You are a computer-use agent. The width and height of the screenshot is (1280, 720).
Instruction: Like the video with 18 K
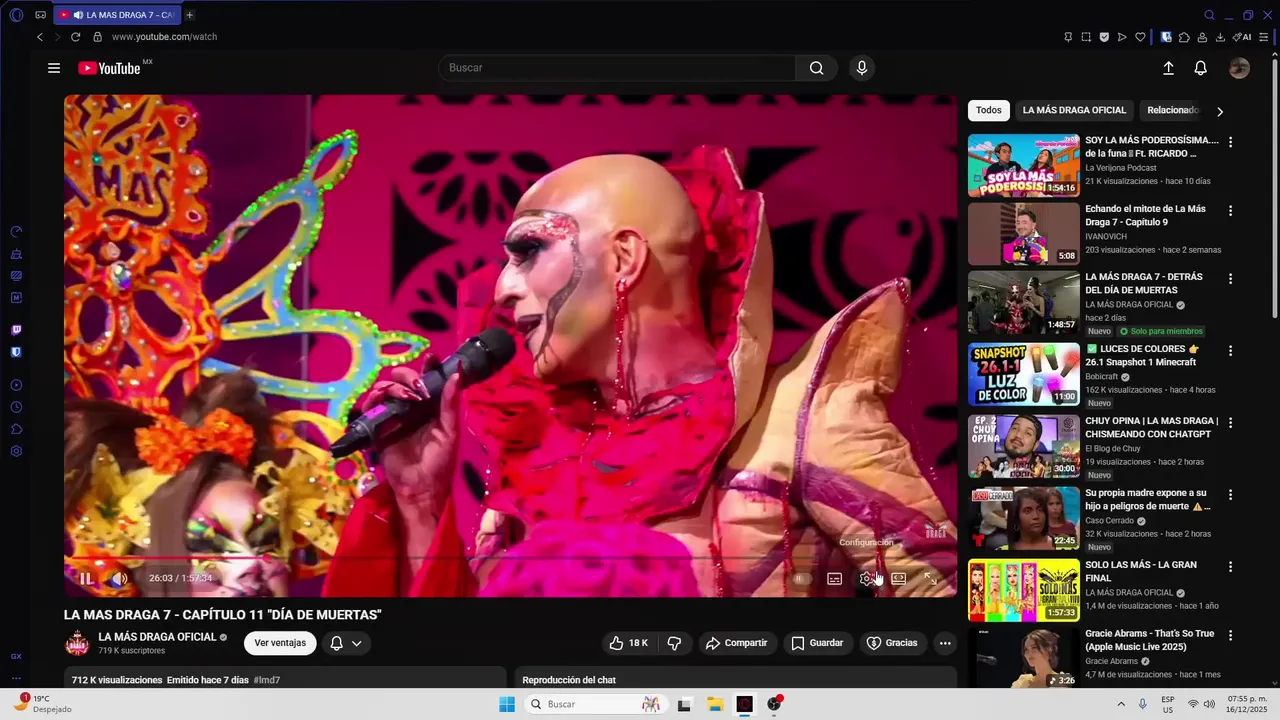click(x=628, y=643)
